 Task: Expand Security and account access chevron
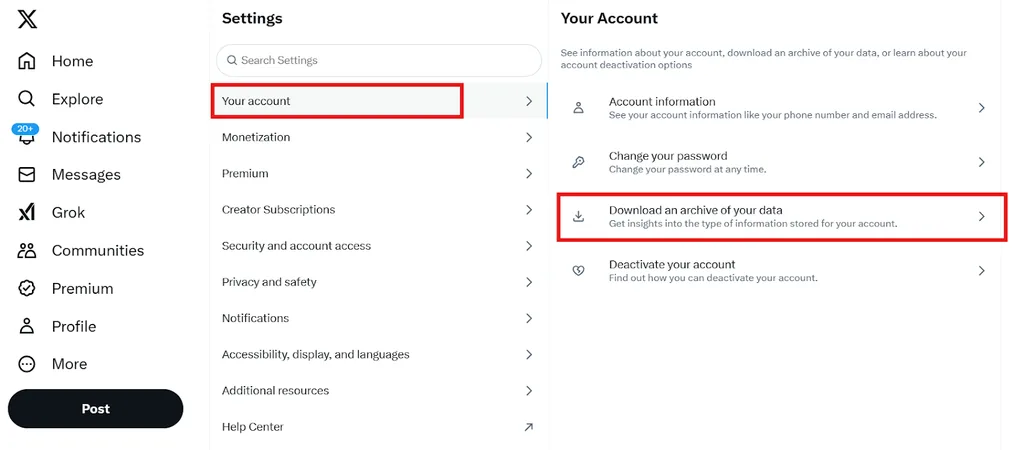pos(529,246)
